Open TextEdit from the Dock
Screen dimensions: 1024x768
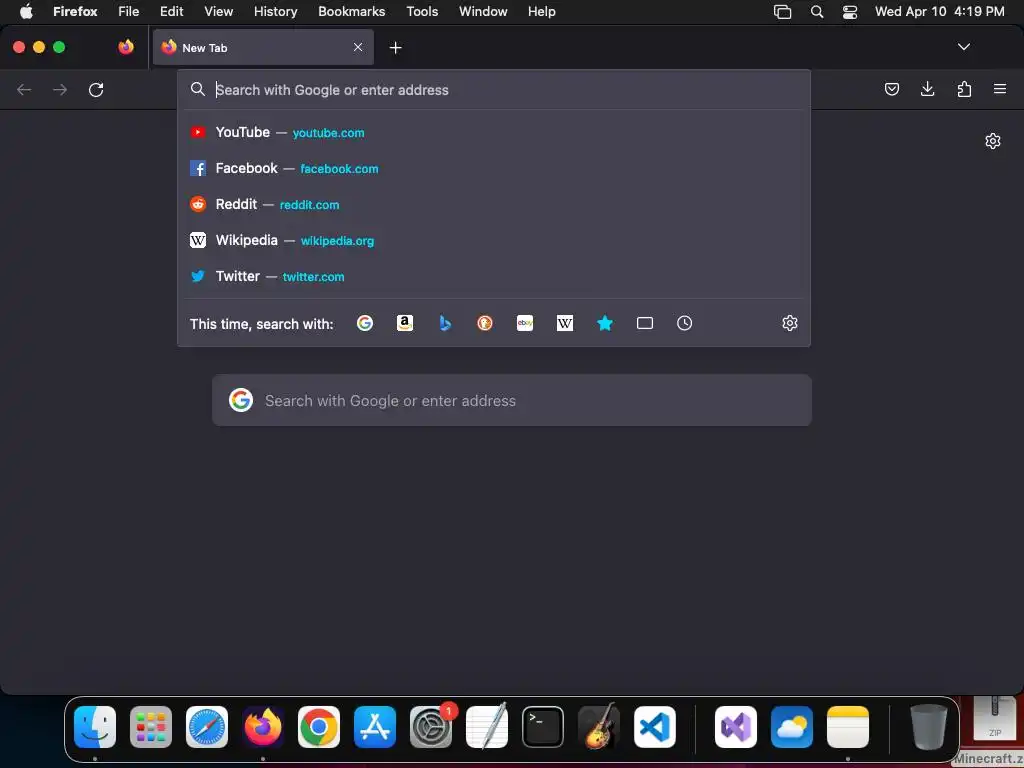tap(487, 726)
